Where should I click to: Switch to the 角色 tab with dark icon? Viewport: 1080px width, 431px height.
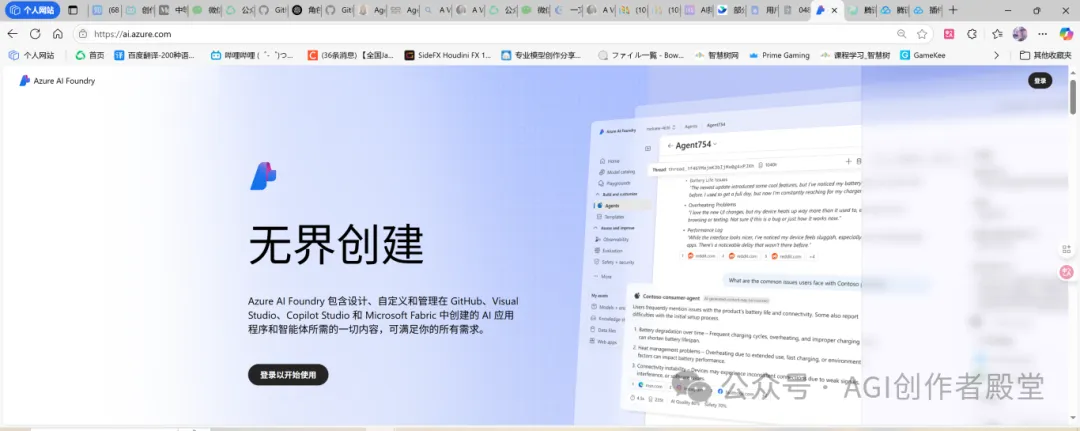pos(304,10)
